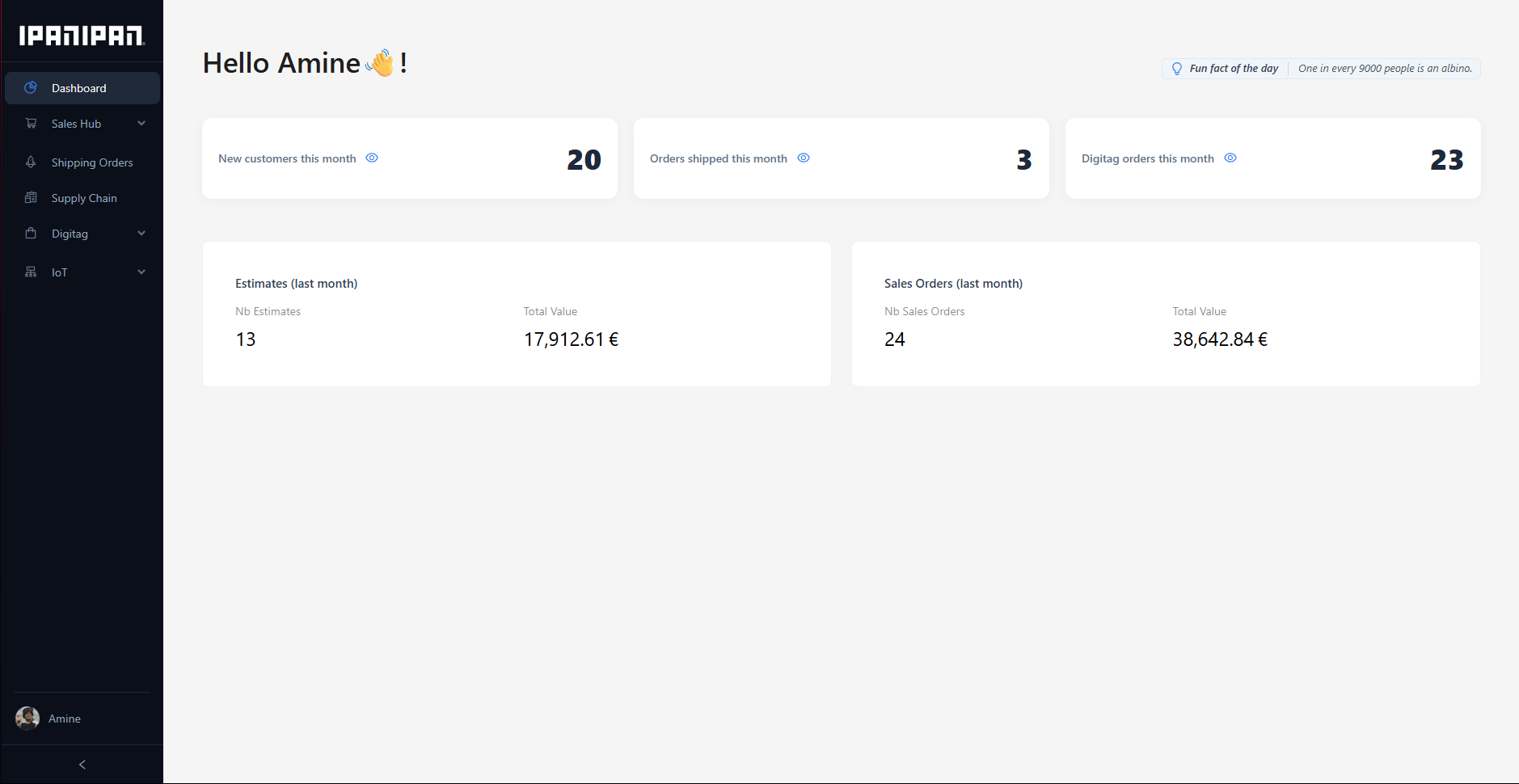This screenshot has height=784, width=1519.
Task: Click the Dashboard pie chart icon
Action: coord(31,87)
